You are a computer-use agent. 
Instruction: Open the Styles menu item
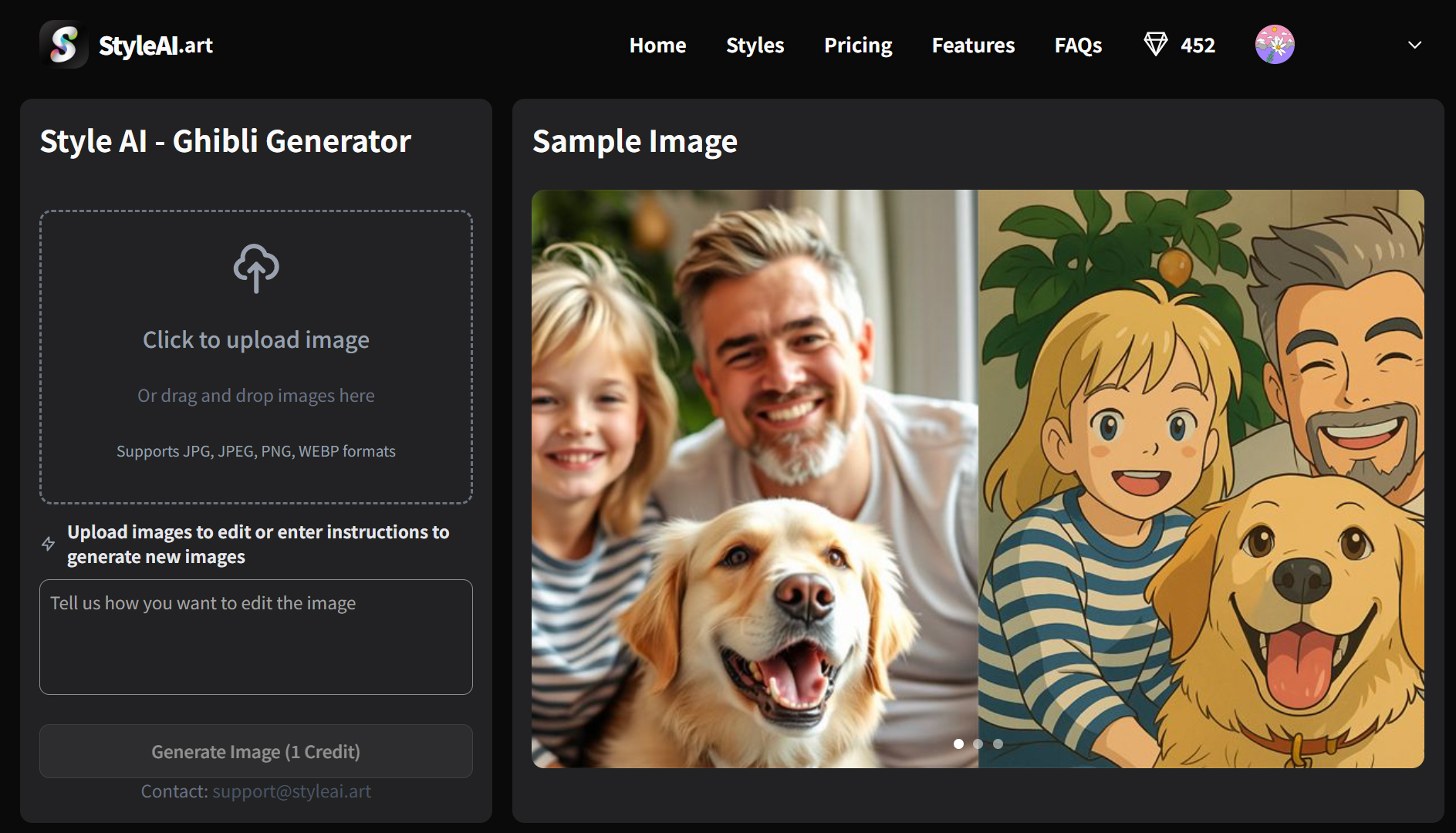(755, 46)
